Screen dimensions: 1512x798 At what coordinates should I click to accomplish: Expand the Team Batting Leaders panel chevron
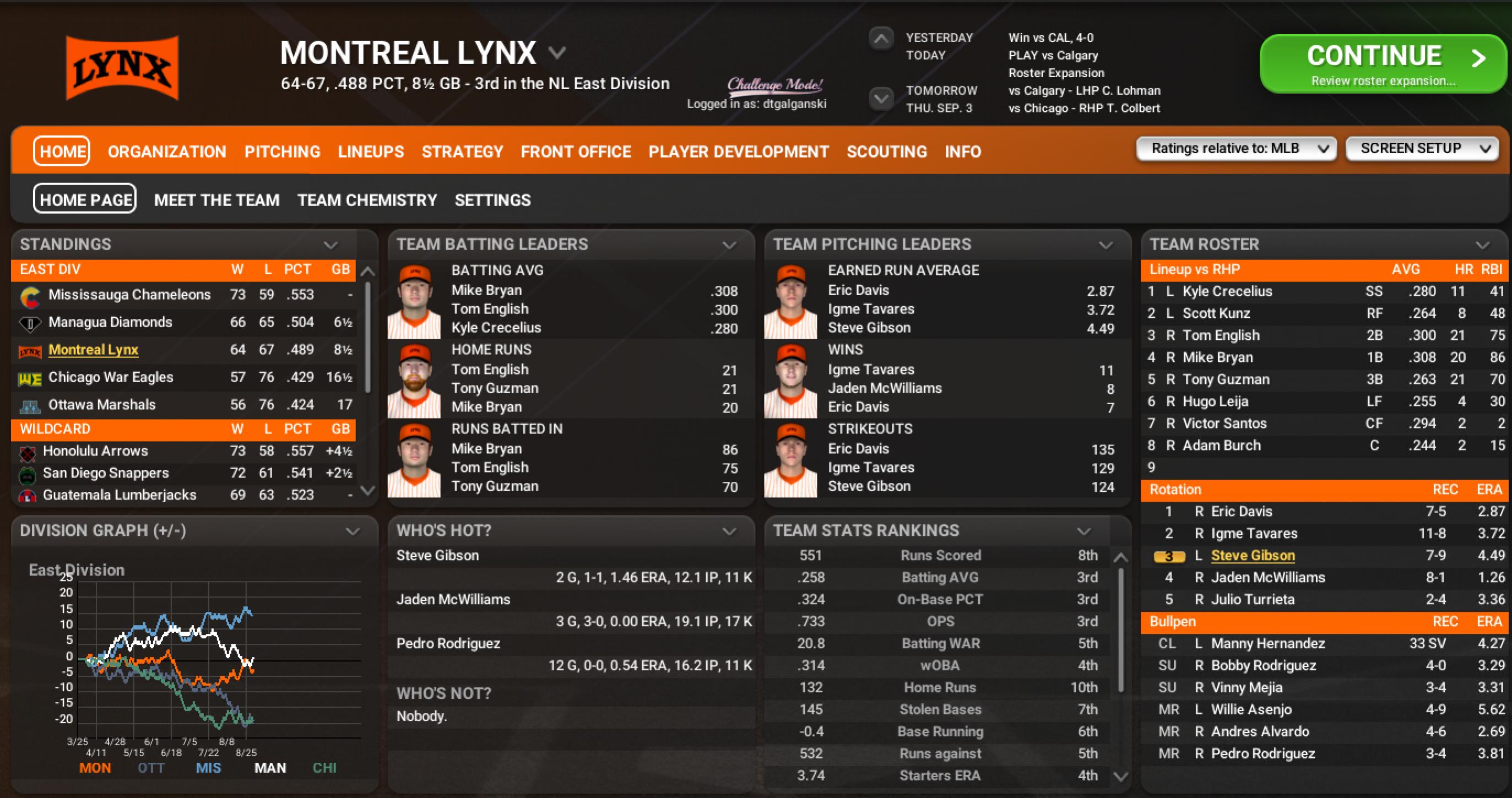729,245
